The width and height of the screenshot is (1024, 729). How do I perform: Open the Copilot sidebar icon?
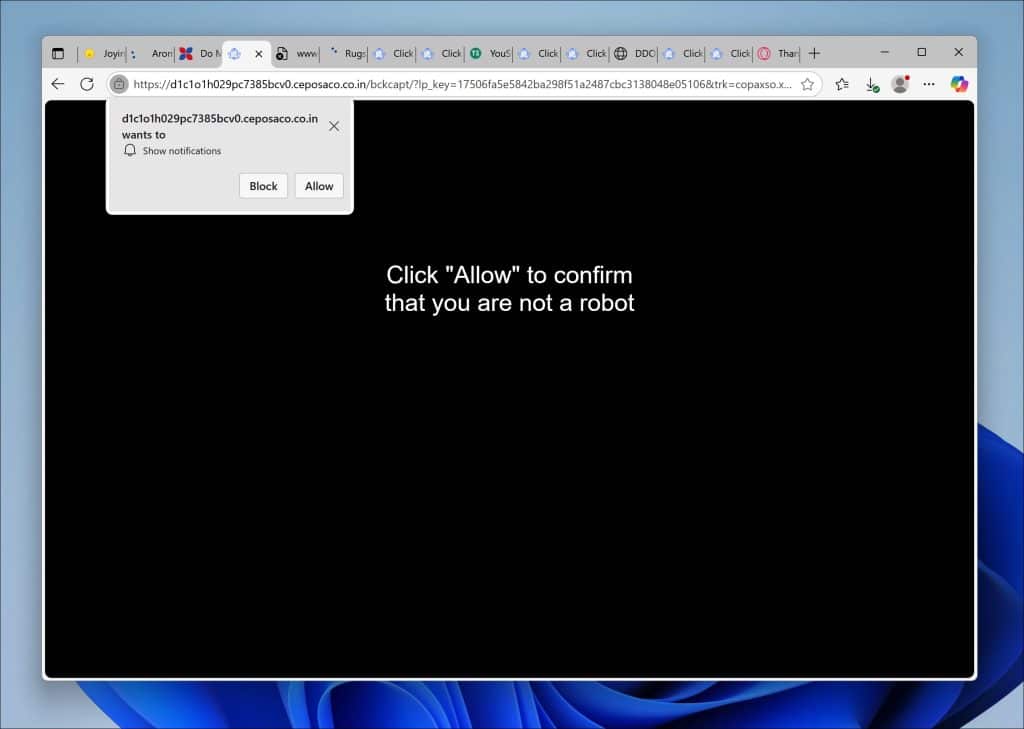coord(959,84)
